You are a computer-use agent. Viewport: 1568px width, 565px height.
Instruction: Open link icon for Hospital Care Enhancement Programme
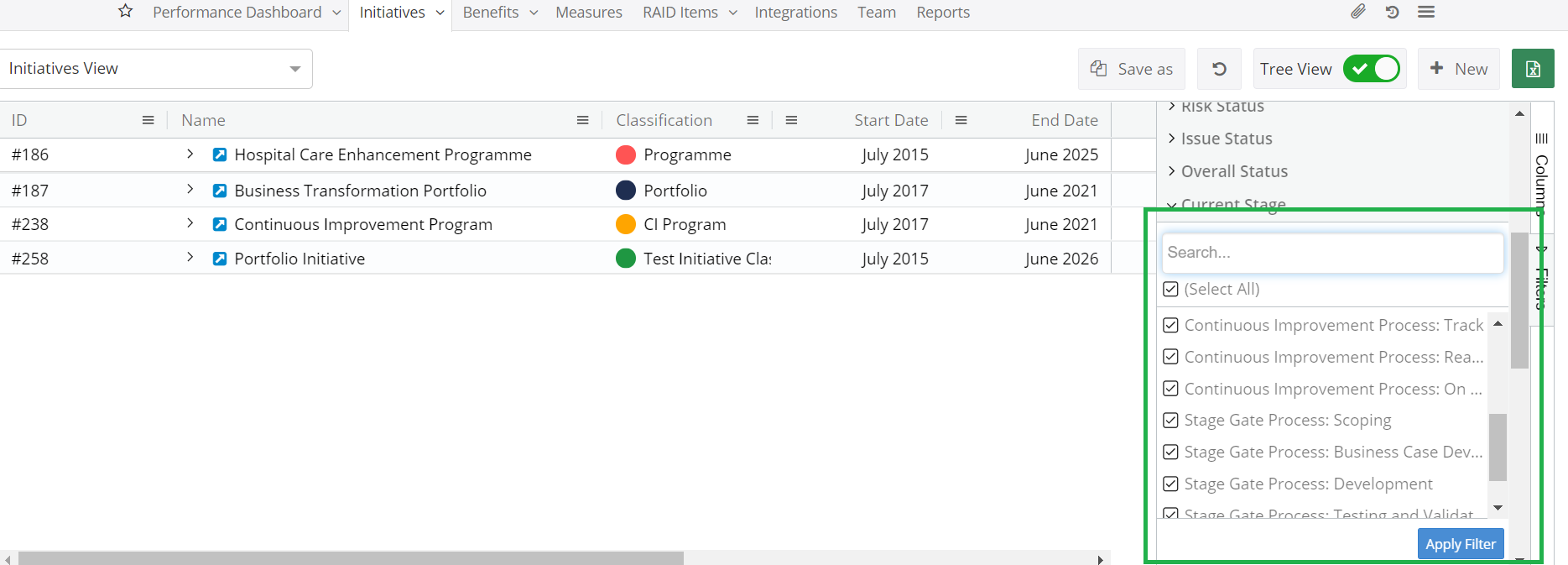click(x=220, y=154)
